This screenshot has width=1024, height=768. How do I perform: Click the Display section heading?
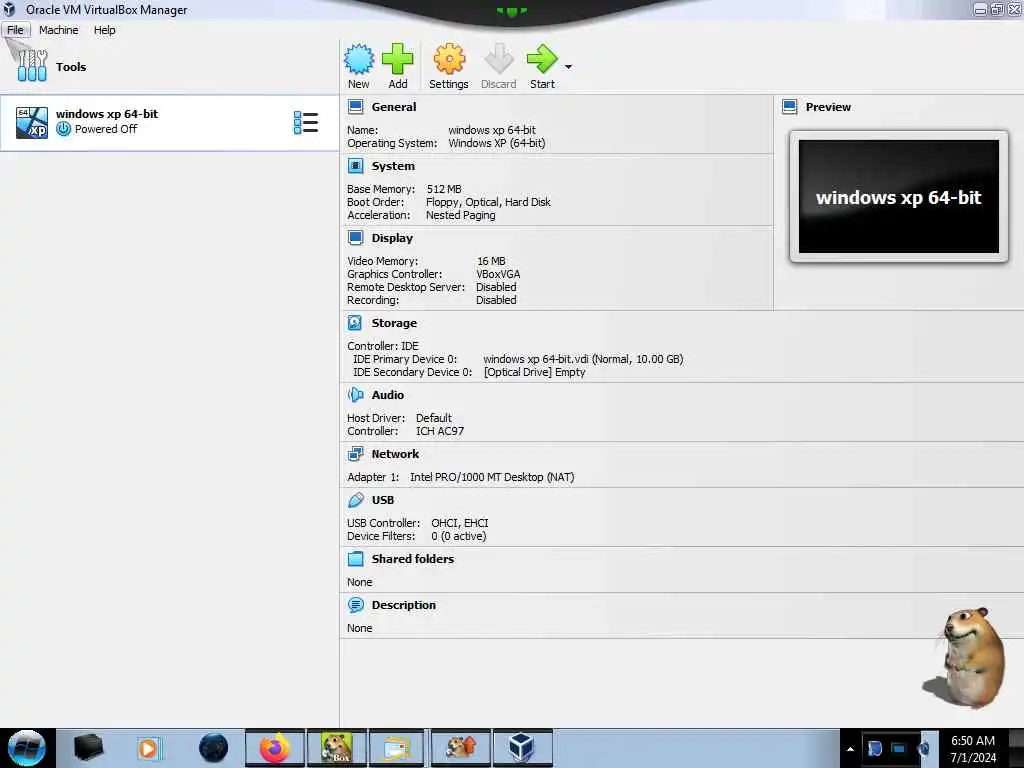pyautogui.click(x=392, y=238)
